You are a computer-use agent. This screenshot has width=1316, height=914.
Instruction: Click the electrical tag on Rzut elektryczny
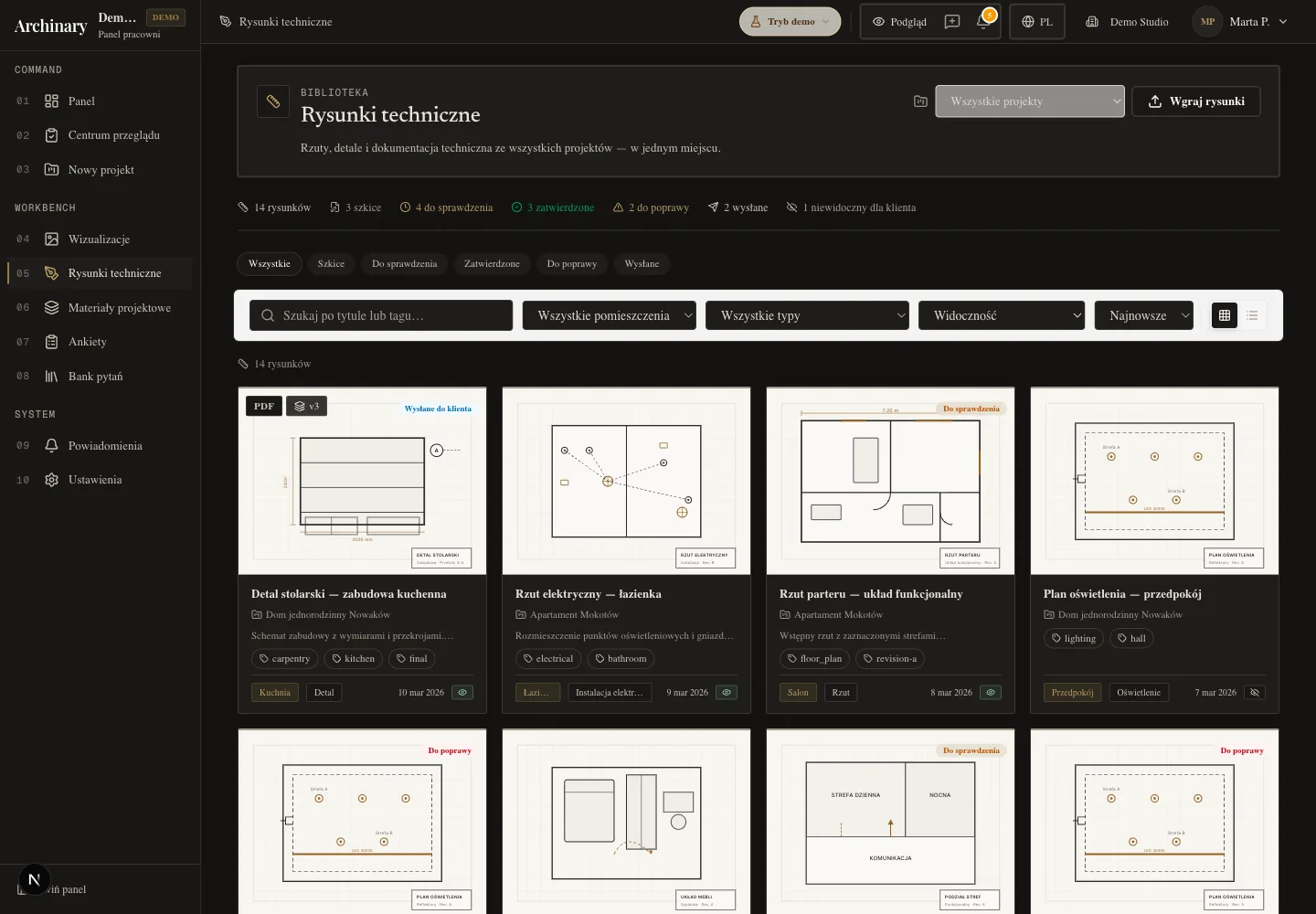548,659
